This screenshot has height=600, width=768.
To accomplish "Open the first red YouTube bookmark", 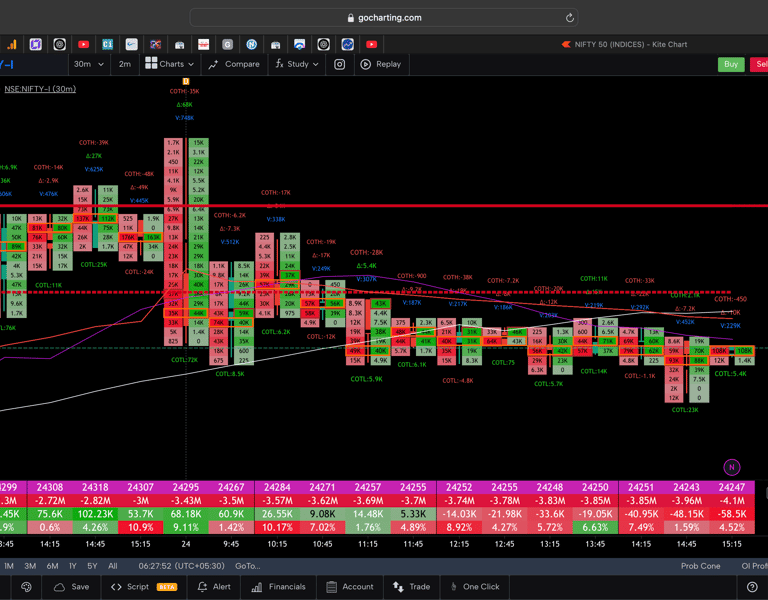I will [x=83, y=45].
